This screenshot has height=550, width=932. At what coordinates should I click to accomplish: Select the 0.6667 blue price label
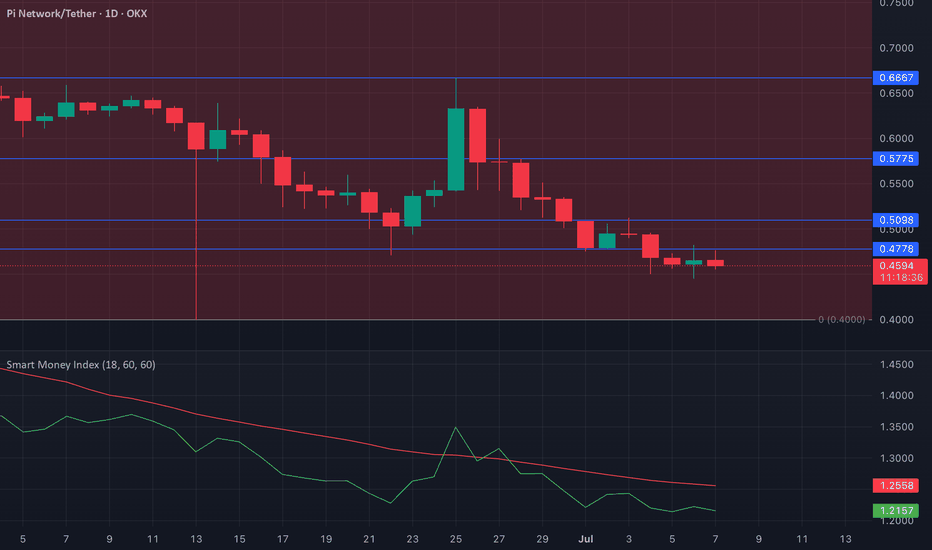[896, 77]
